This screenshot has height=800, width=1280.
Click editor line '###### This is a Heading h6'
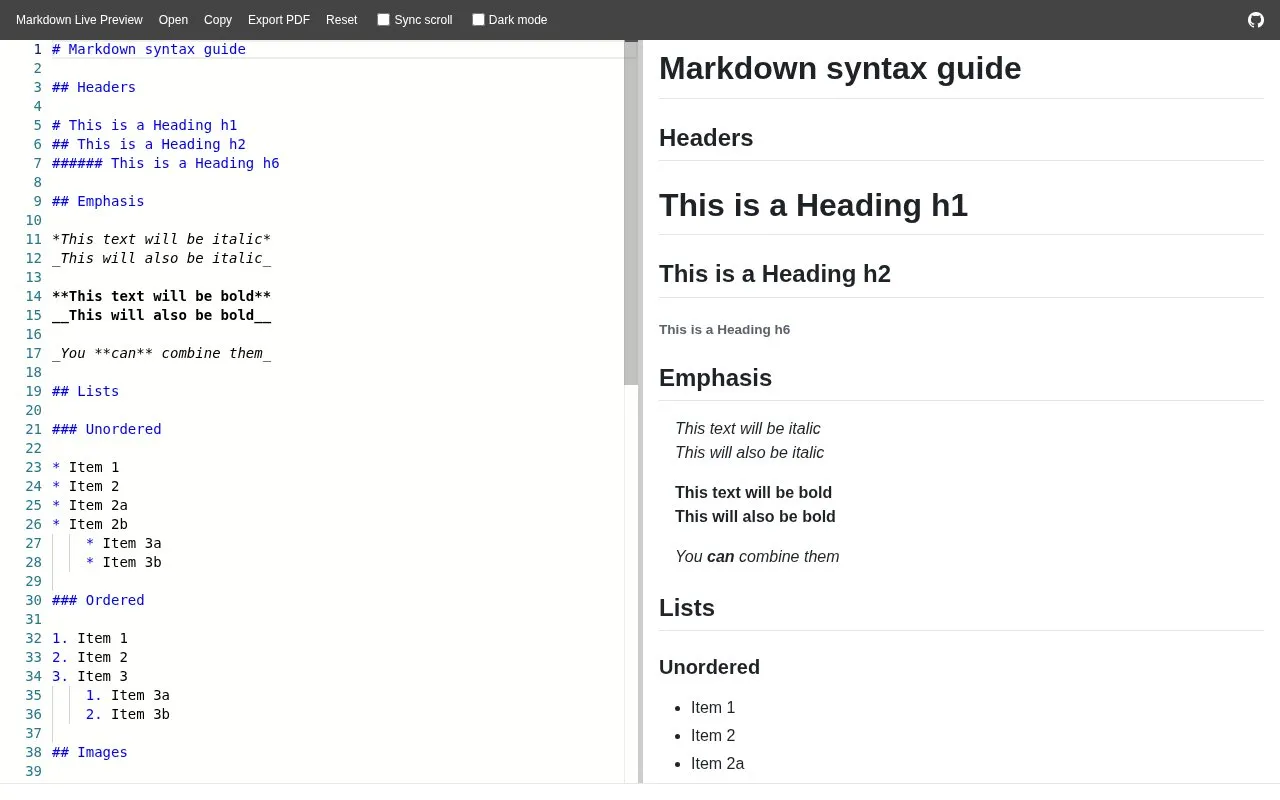166,163
